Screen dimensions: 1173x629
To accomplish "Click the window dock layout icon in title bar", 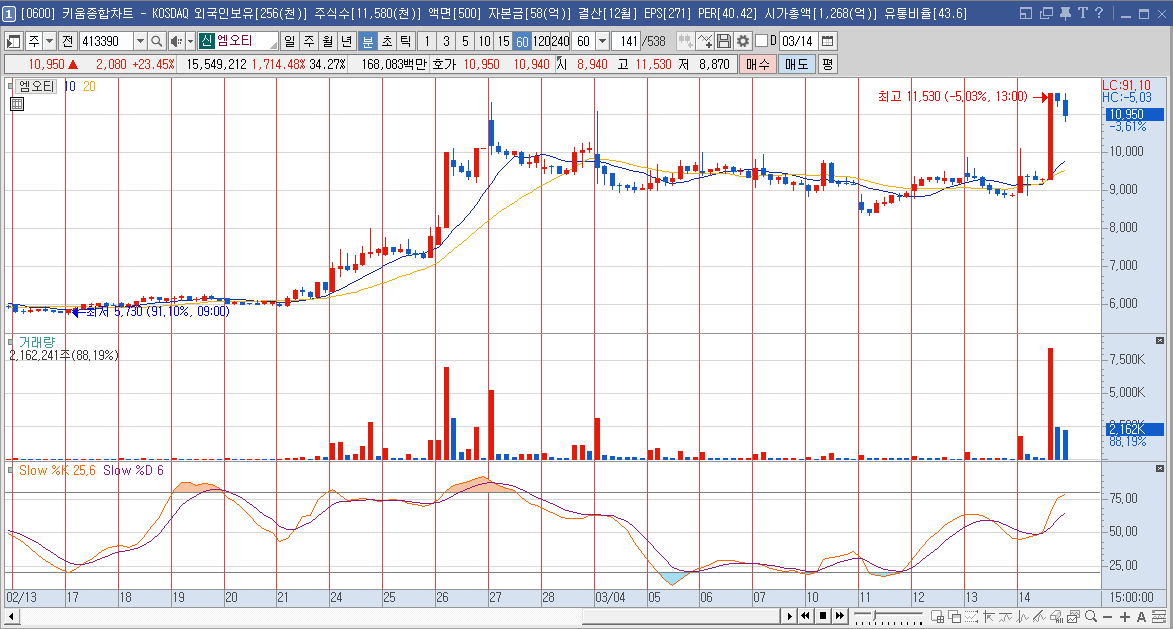I will pyautogui.click(x=1026, y=13).
